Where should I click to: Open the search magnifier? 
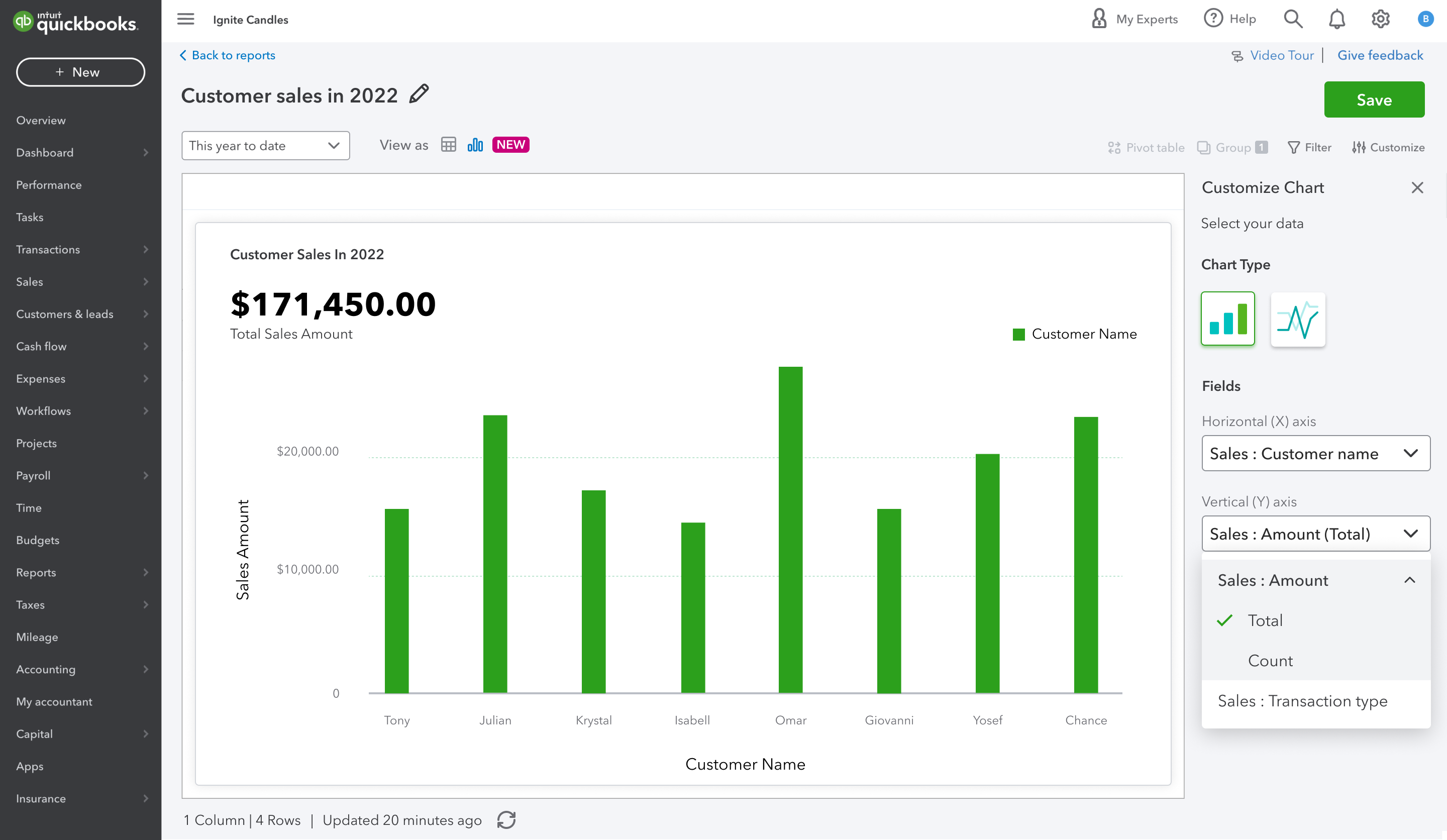[1293, 19]
